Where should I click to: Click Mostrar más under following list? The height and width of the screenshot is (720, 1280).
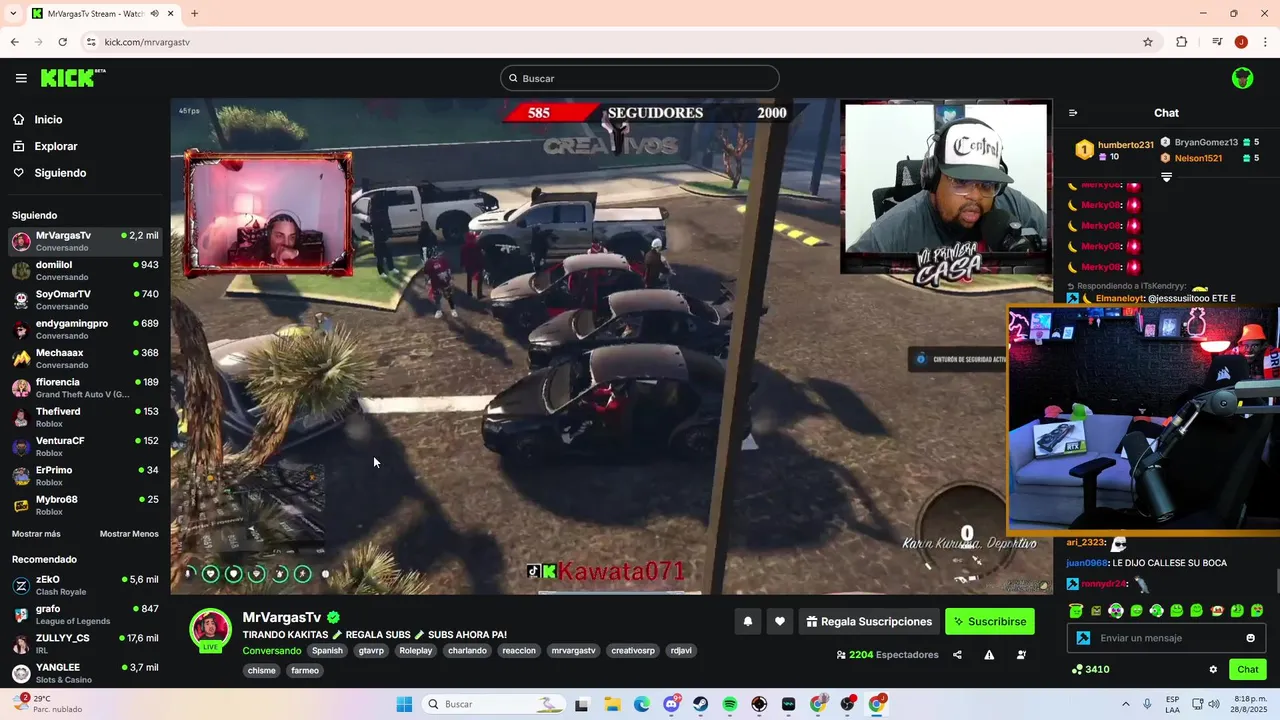click(x=36, y=534)
